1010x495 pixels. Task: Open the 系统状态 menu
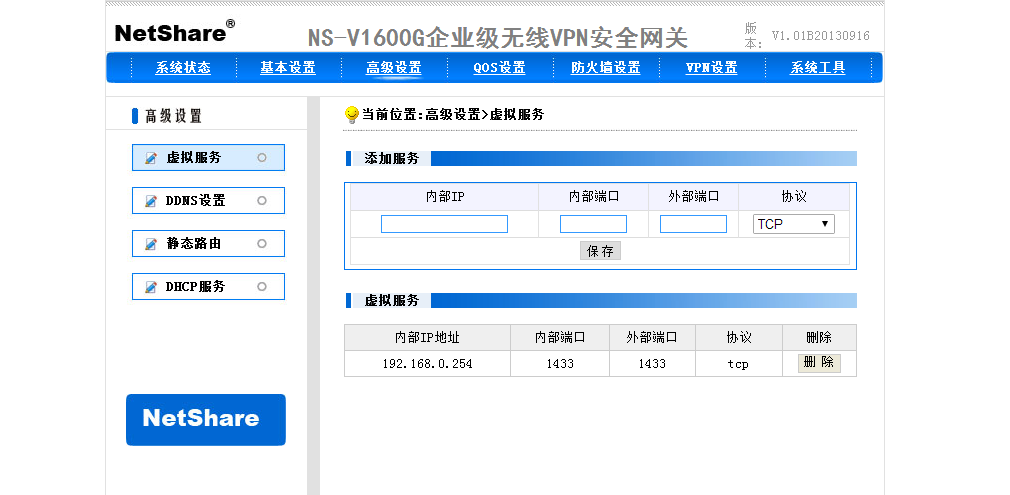click(x=183, y=68)
